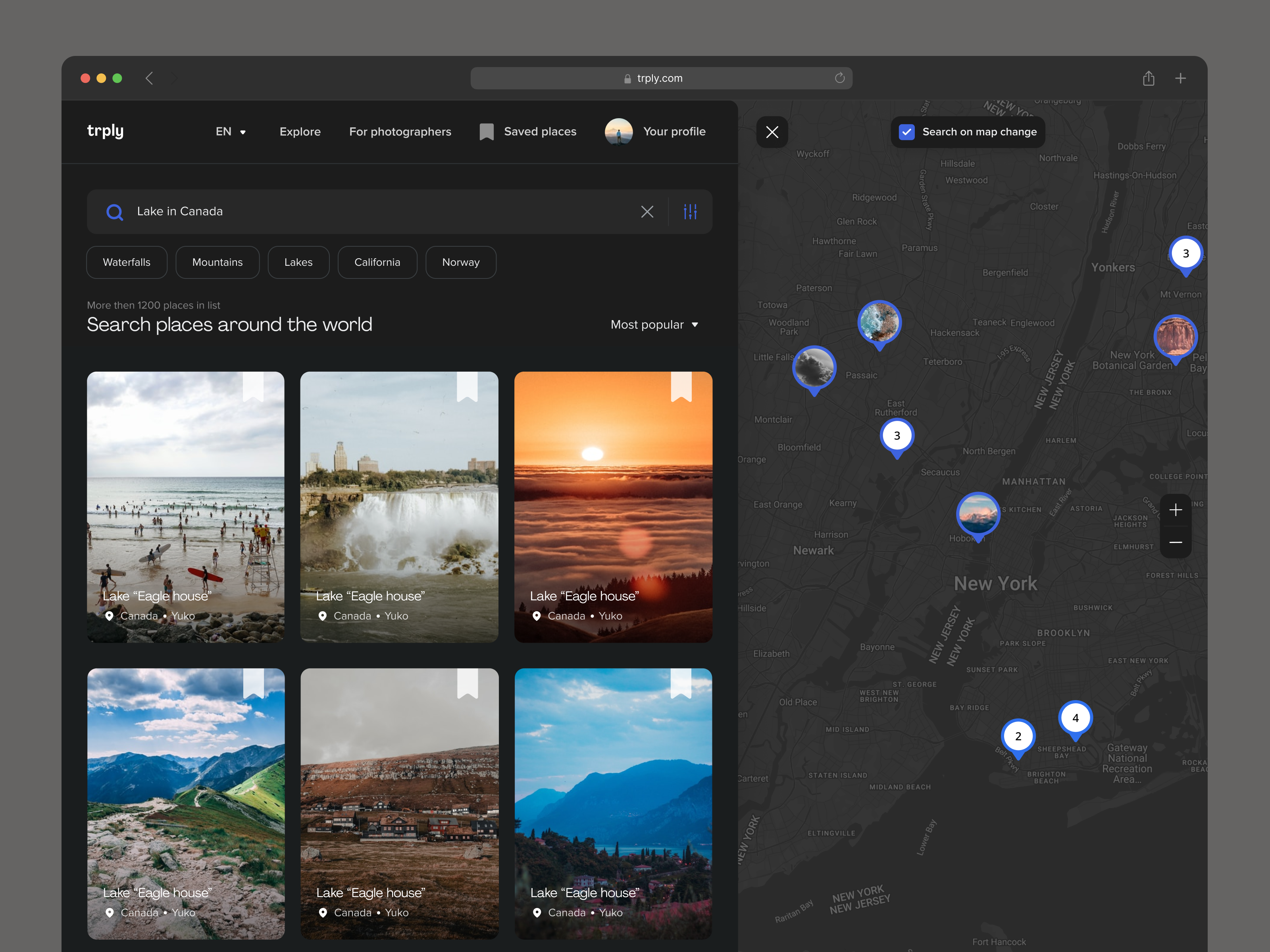Image resolution: width=1270 pixels, height=952 pixels.
Task: Click the search magnifier icon
Action: coord(115,212)
